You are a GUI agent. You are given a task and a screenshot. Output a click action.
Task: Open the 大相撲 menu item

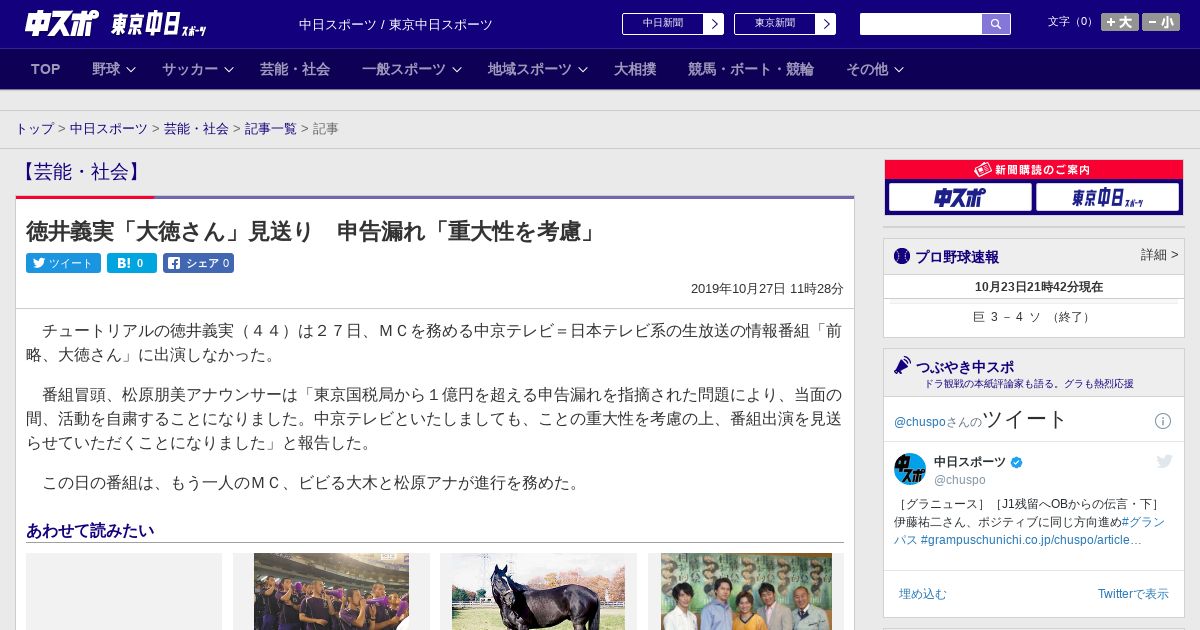pyautogui.click(x=635, y=69)
